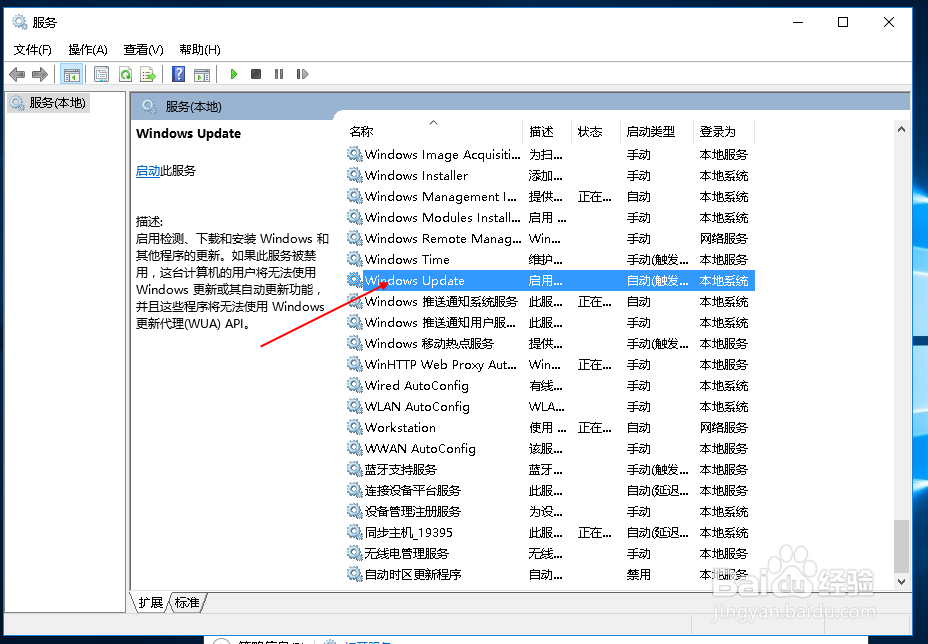The height and width of the screenshot is (644, 928).
Task: Select Windows 推送通知系统服务 row
Action: pyautogui.click(x=550, y=301)
